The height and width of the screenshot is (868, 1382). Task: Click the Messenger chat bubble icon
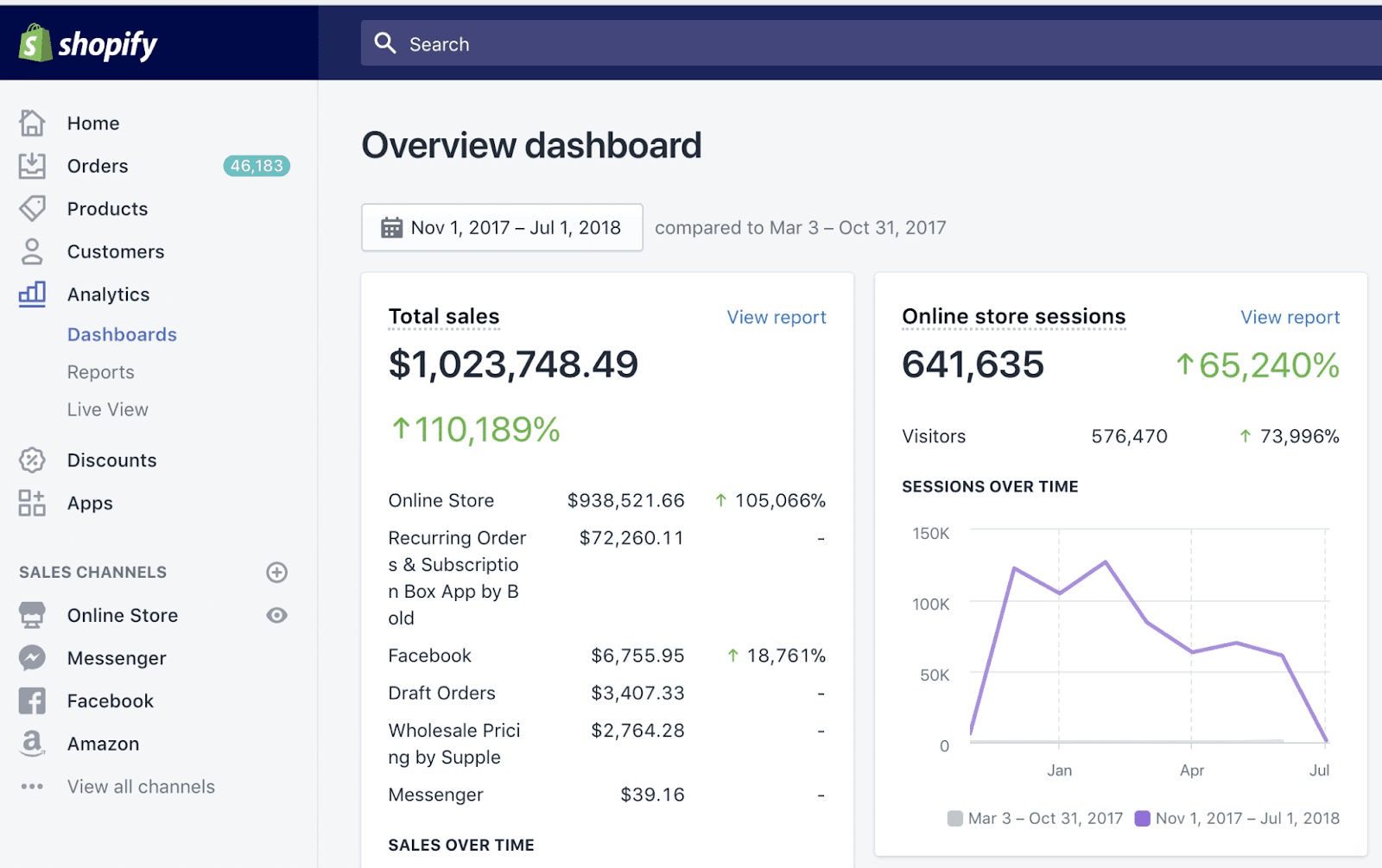(32, 658)
